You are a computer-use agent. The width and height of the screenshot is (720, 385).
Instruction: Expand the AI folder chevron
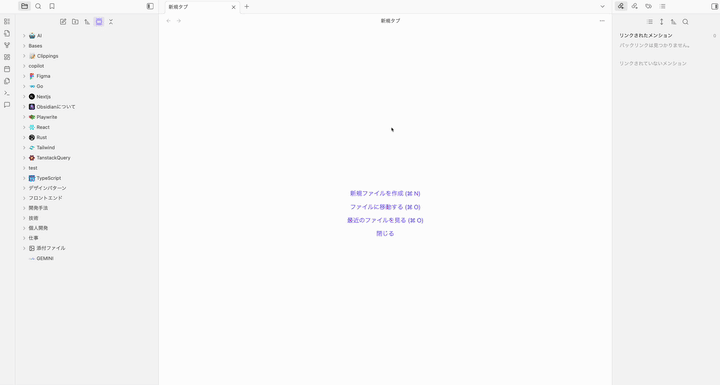click(x=24, y=35)
